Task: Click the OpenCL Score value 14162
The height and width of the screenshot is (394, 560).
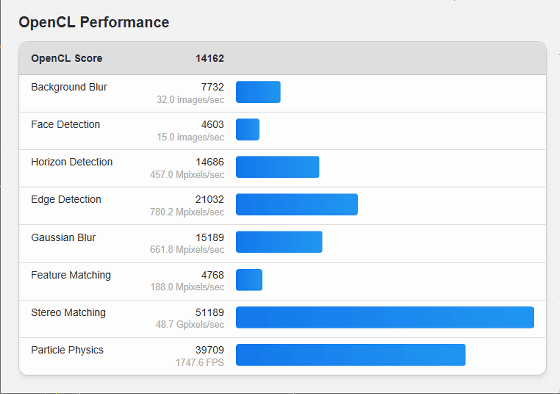Action: [210, 58]
